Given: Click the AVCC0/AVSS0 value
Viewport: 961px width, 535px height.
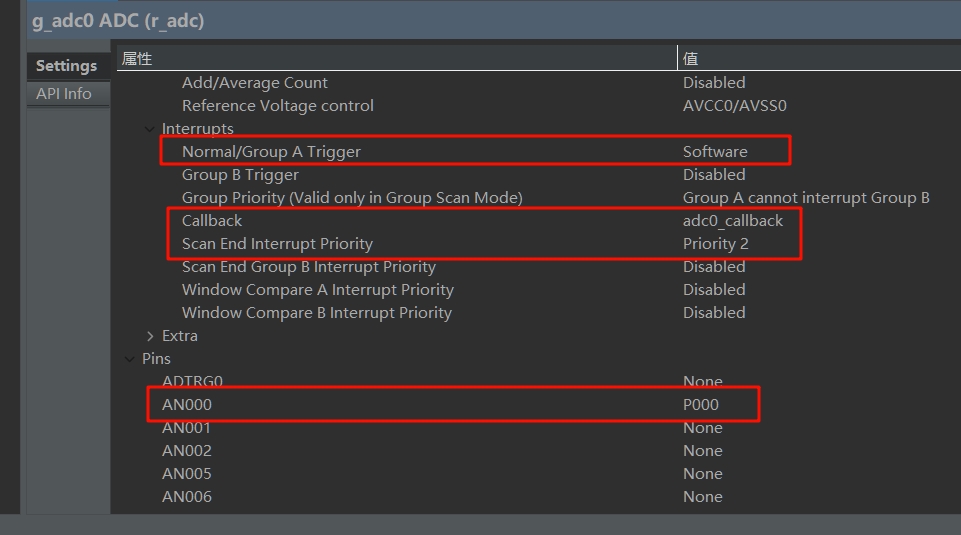Looking at the screenshot, I should tap(734, 105).
